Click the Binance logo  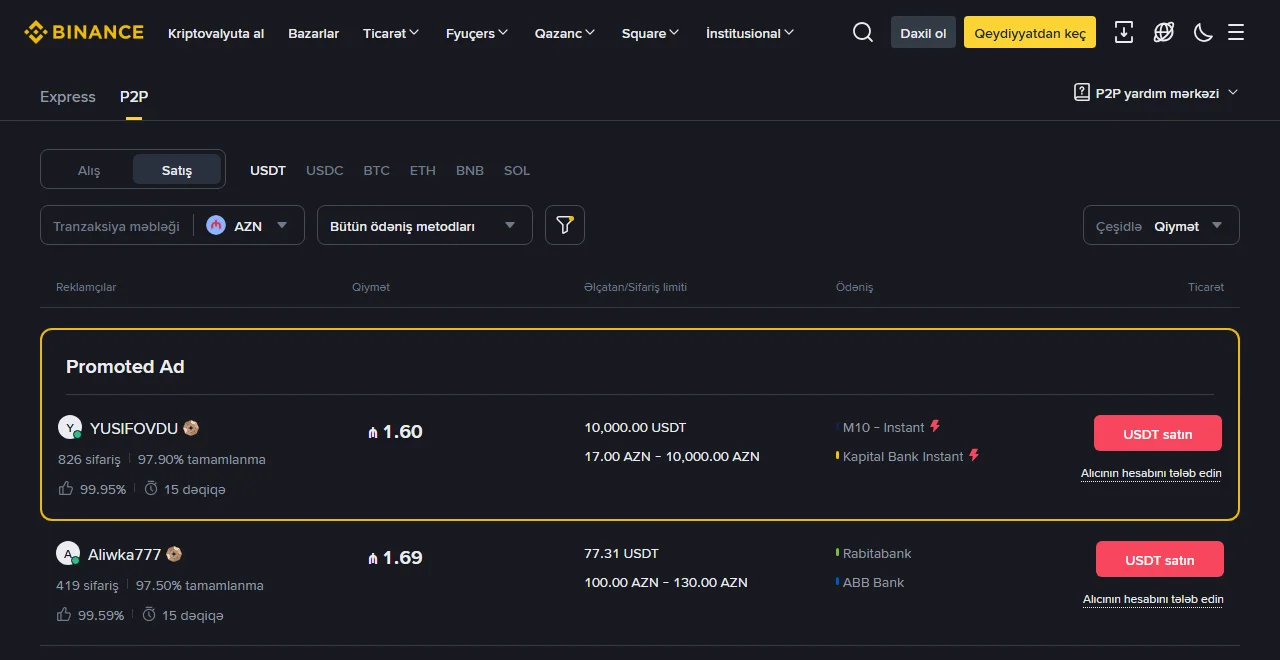click(84, 32)
